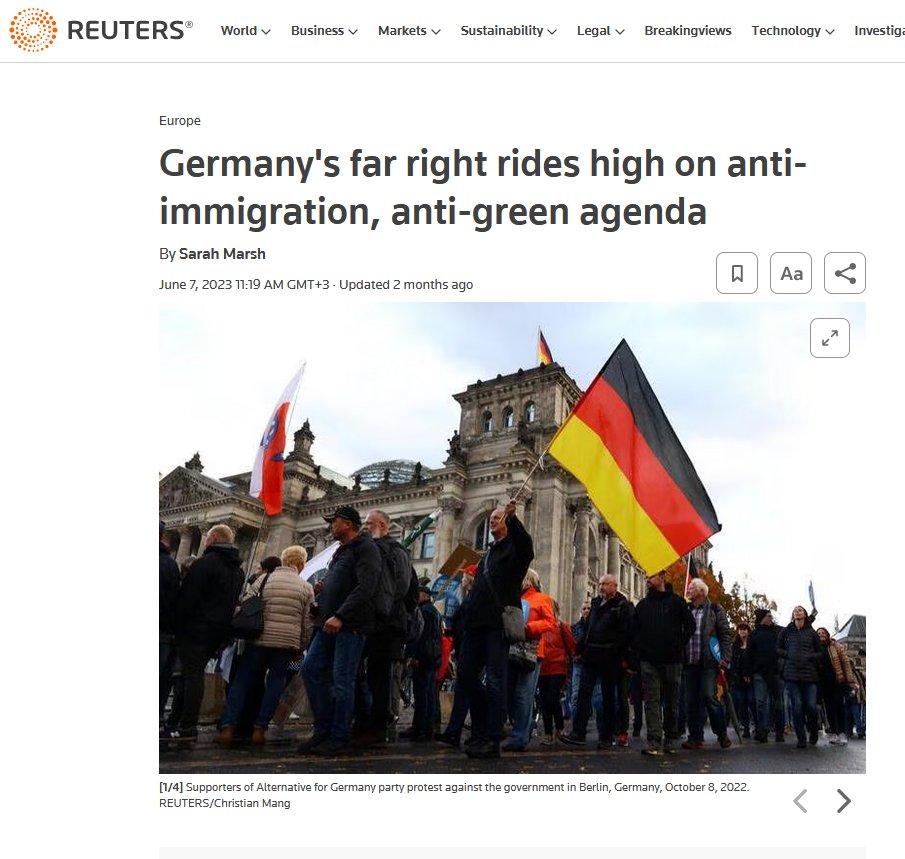Bookmark this article with the save icon
Screen dimensions: 905x859
(736, 273)
